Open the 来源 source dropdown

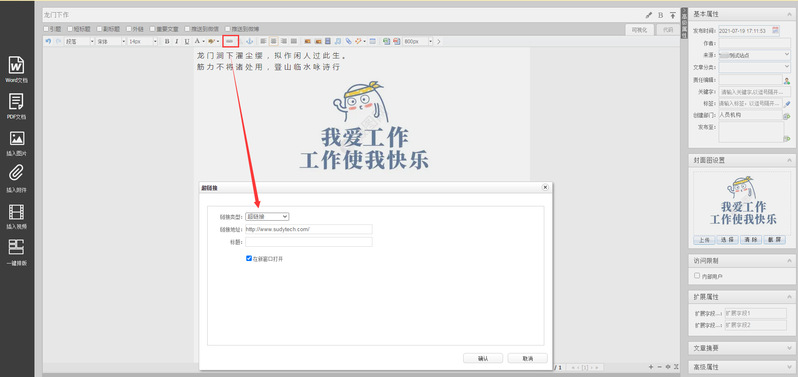click(x=754, y=54)
